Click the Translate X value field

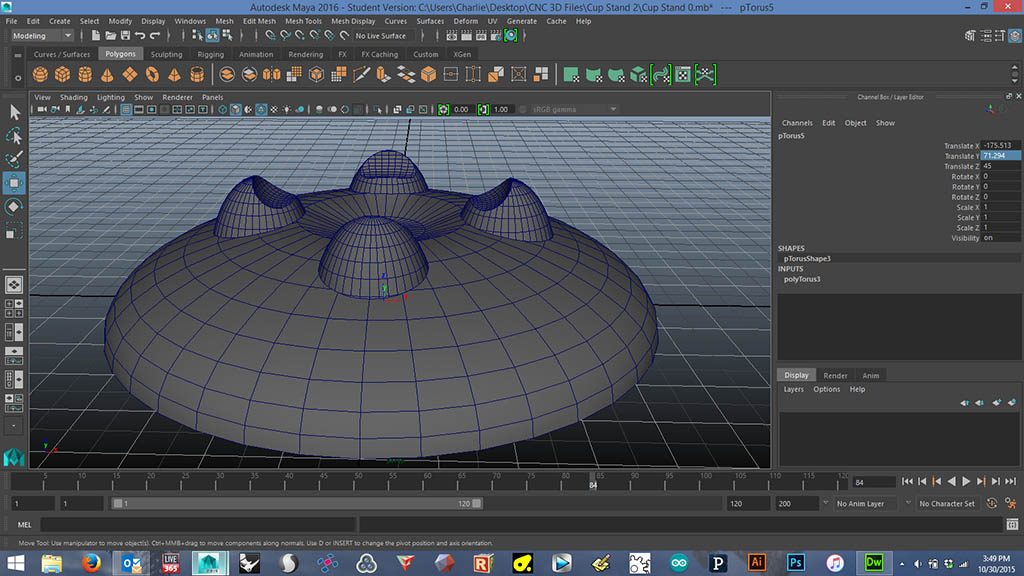tap(1000, 146)
